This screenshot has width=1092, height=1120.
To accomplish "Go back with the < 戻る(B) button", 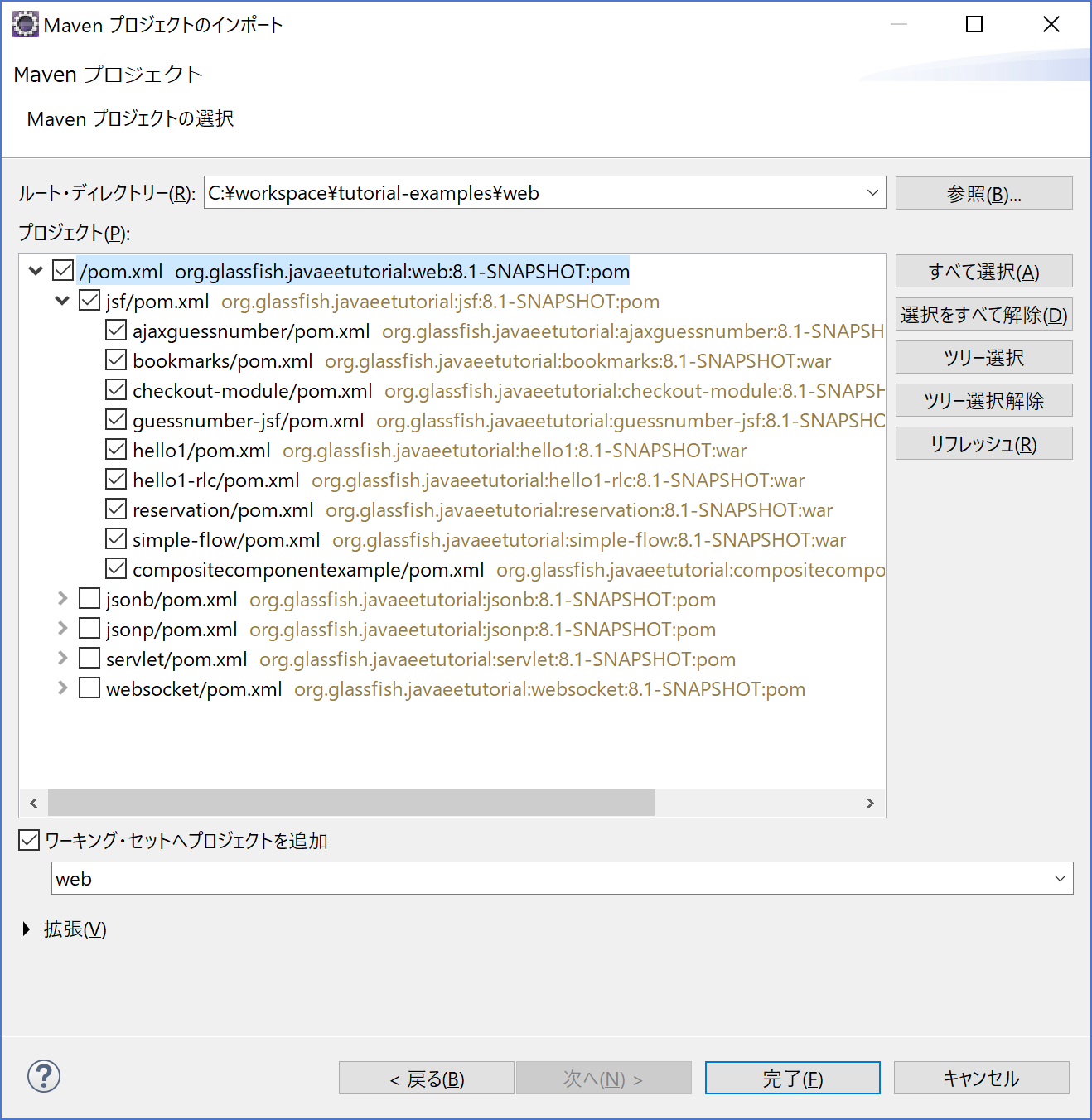I will click(427, 1078).
